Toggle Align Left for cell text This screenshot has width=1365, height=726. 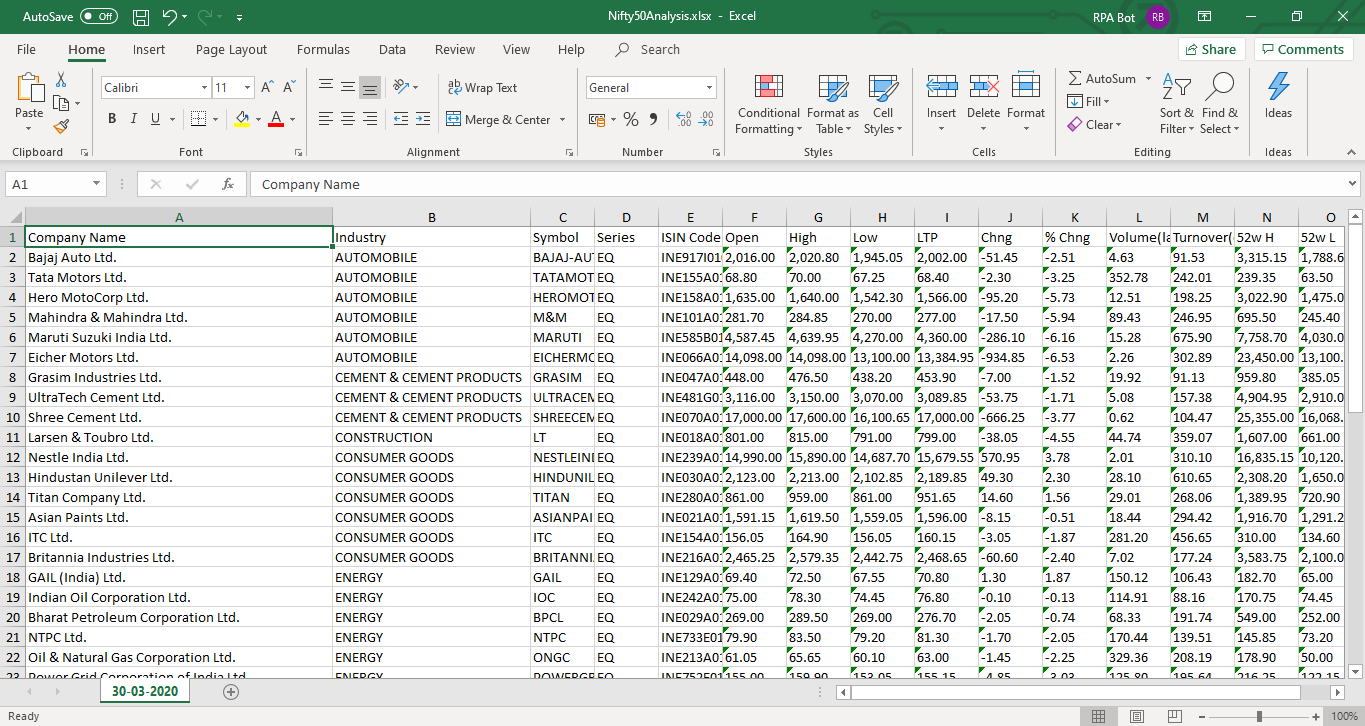326,119
